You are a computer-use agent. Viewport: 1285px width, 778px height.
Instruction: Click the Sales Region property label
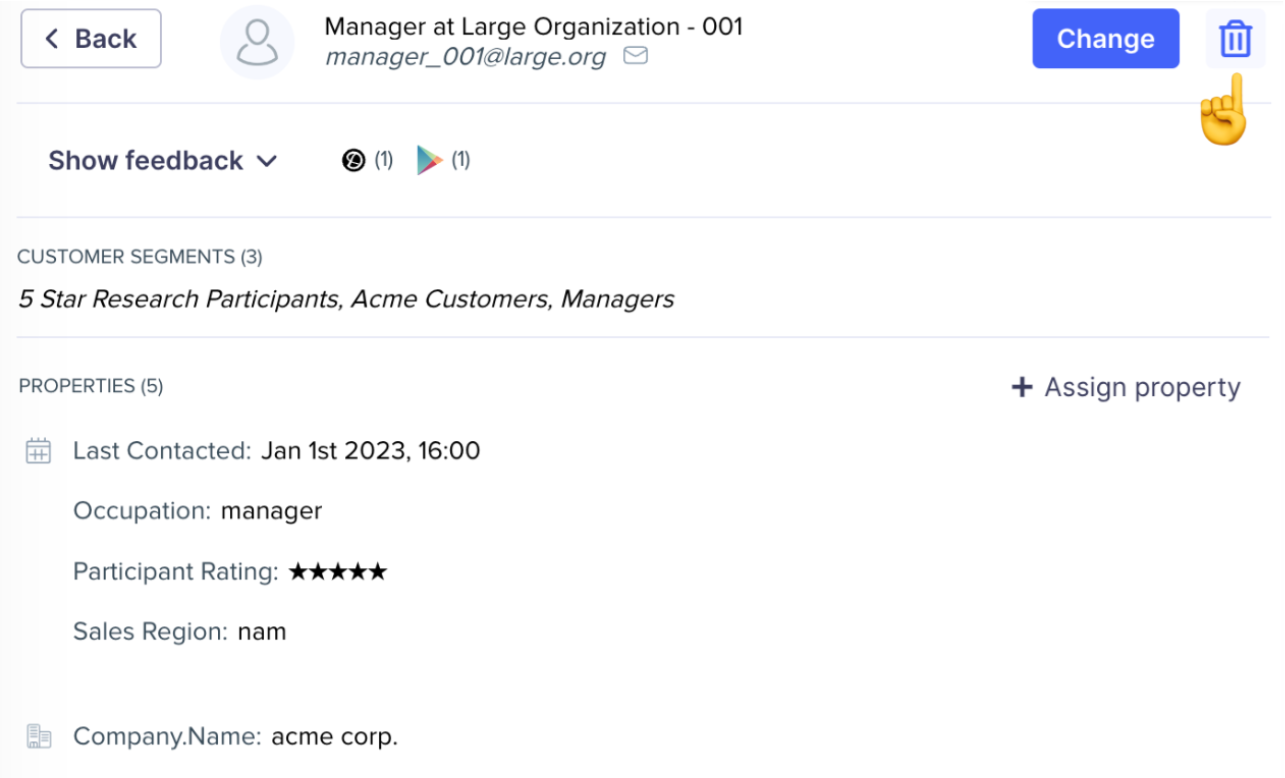click(x=151, y=632)
